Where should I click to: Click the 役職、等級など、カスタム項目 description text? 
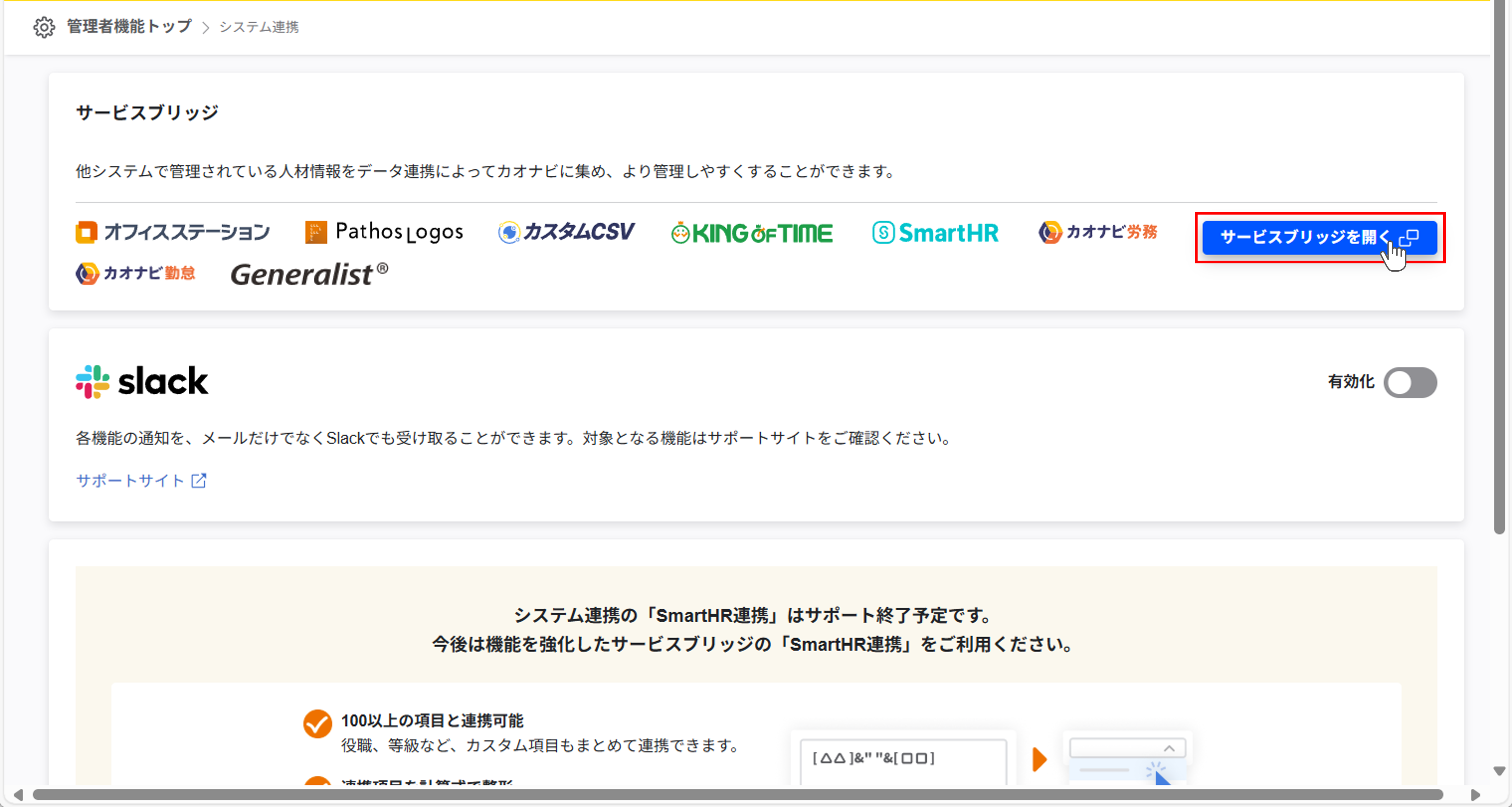541,745
